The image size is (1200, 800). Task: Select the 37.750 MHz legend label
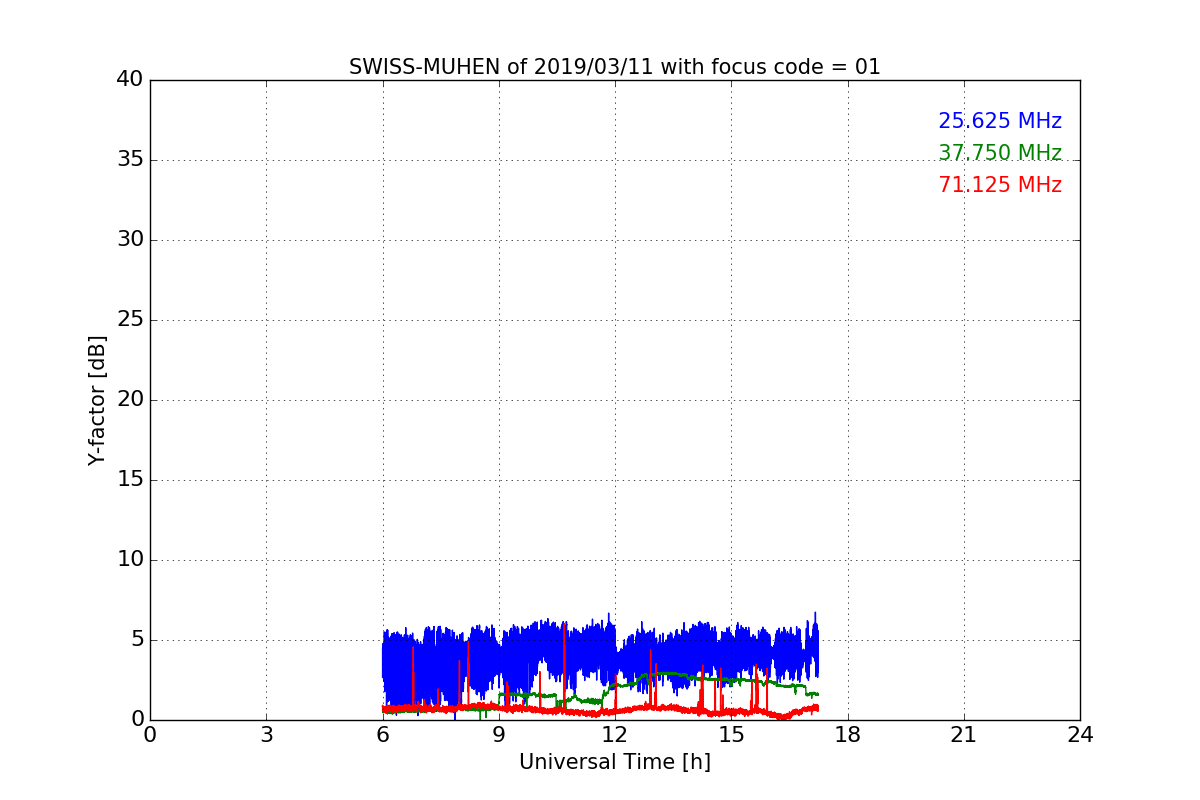[x=1000, y=153]
